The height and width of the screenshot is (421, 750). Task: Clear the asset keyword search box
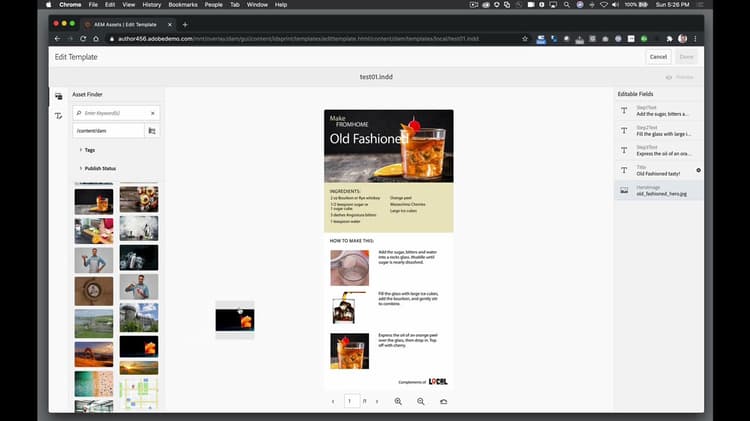(x=153, y=113)
